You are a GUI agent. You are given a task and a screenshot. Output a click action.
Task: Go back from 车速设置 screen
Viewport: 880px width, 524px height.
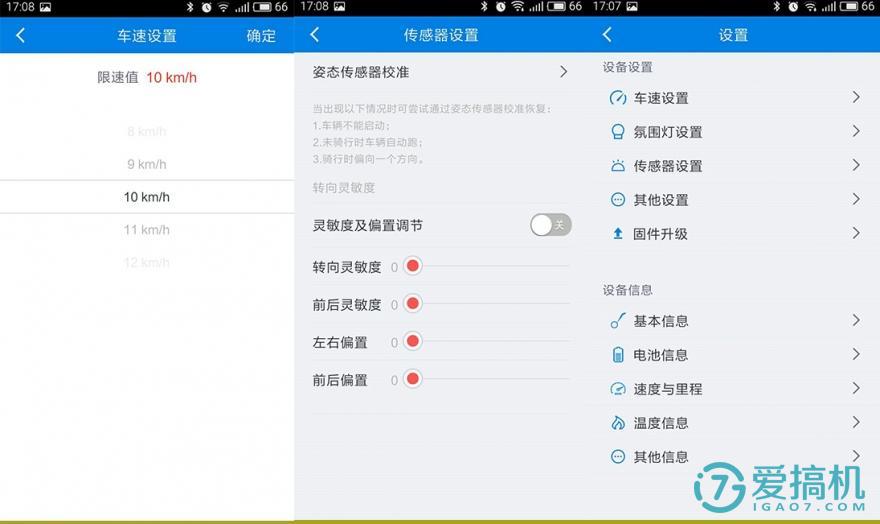(x=21, y=36)
